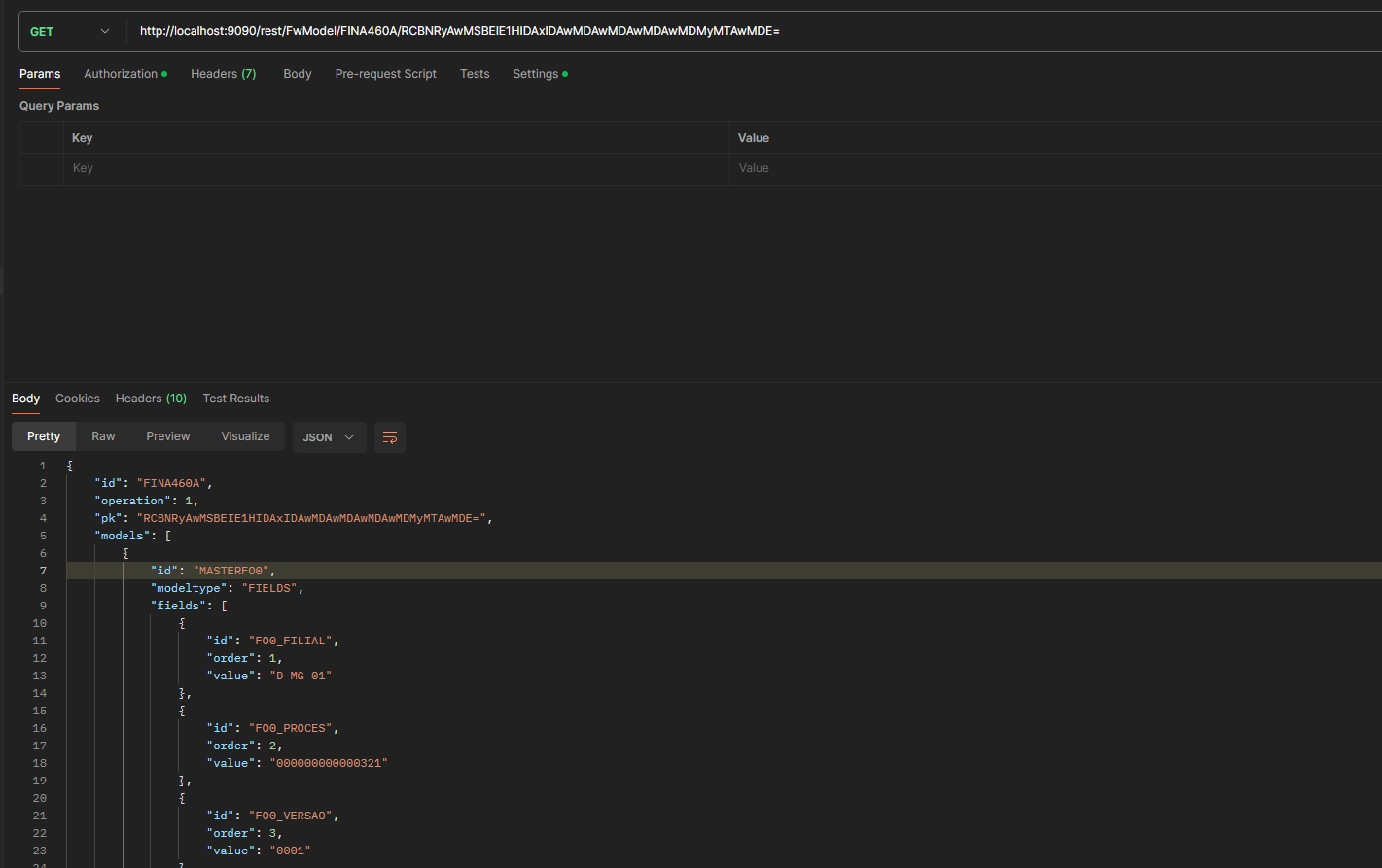This screenshot has width=1382, height=868.
Task: Select the Params tab
Action: tap(40, 74)
